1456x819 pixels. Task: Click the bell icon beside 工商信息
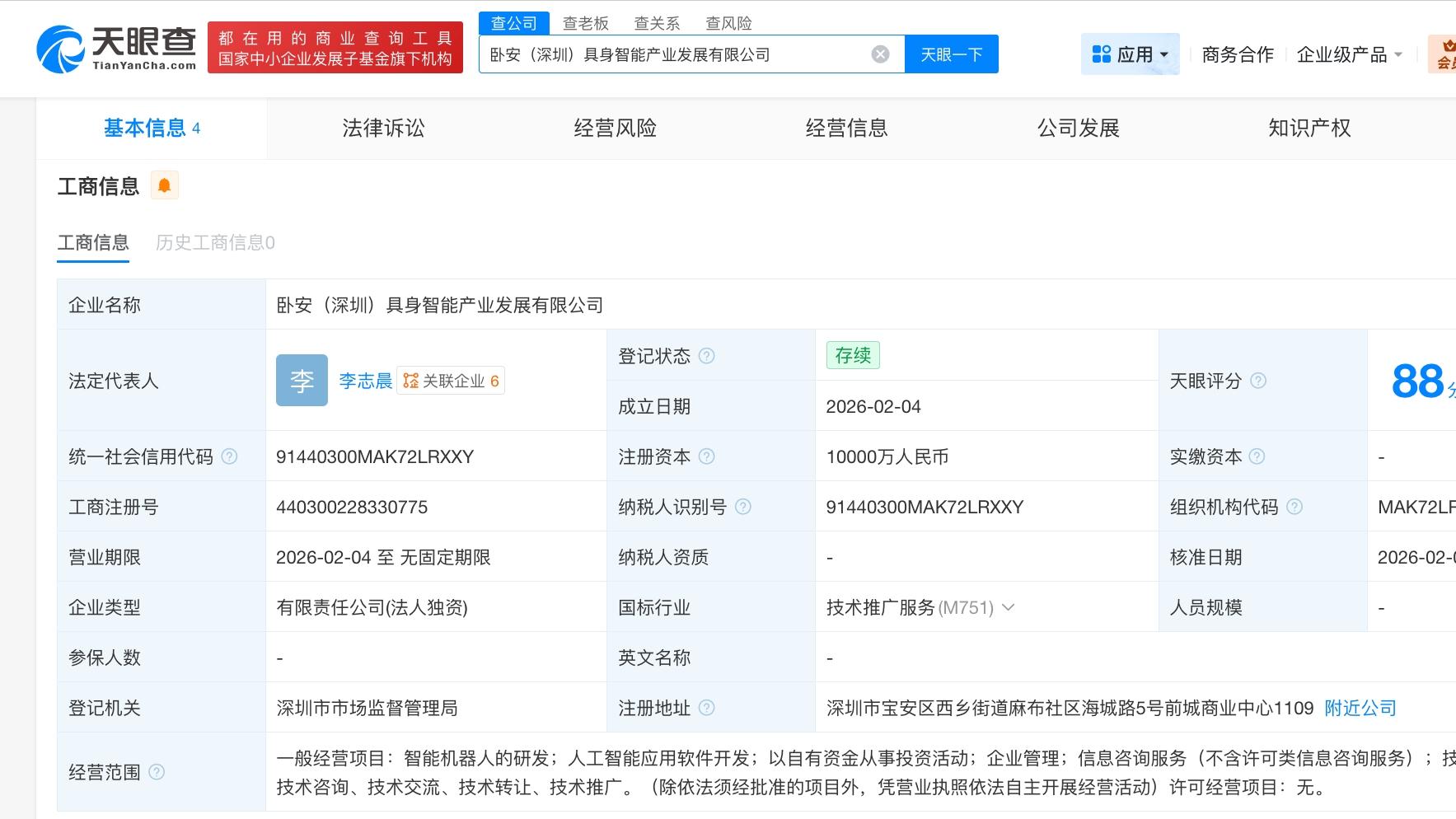pyautogui.click(x=165, y=185)
